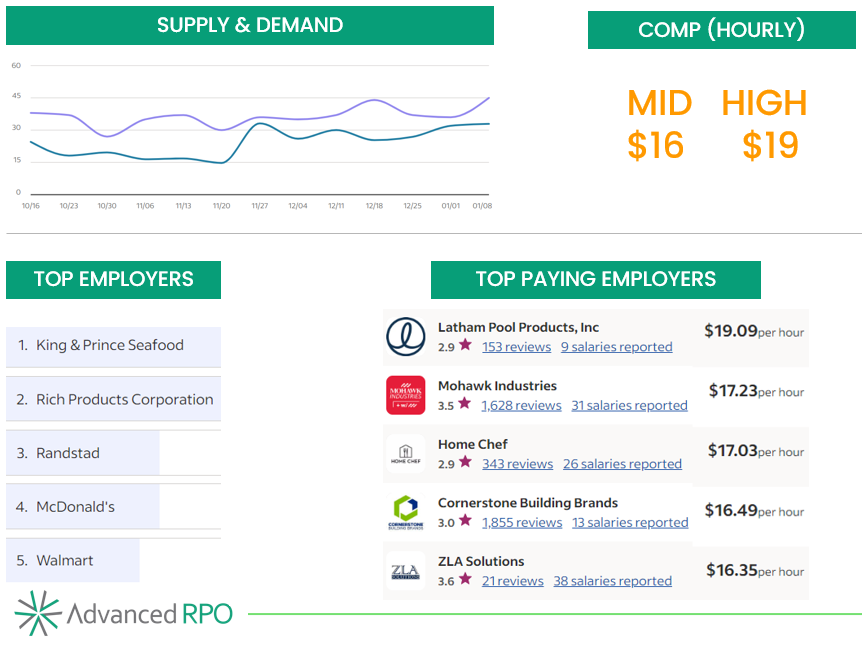
Task: View Home Chef's 26 salaries reported
Action: (622, 464)
